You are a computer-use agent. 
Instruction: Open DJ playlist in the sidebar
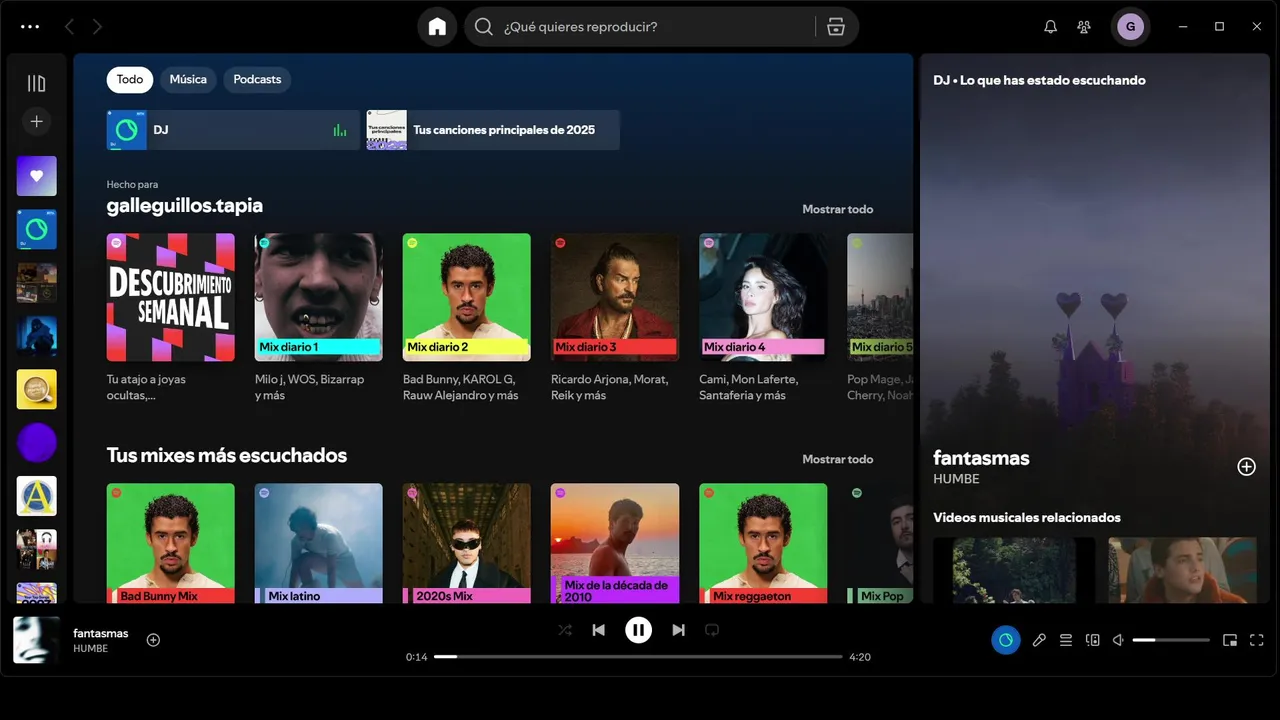[36, 229]
